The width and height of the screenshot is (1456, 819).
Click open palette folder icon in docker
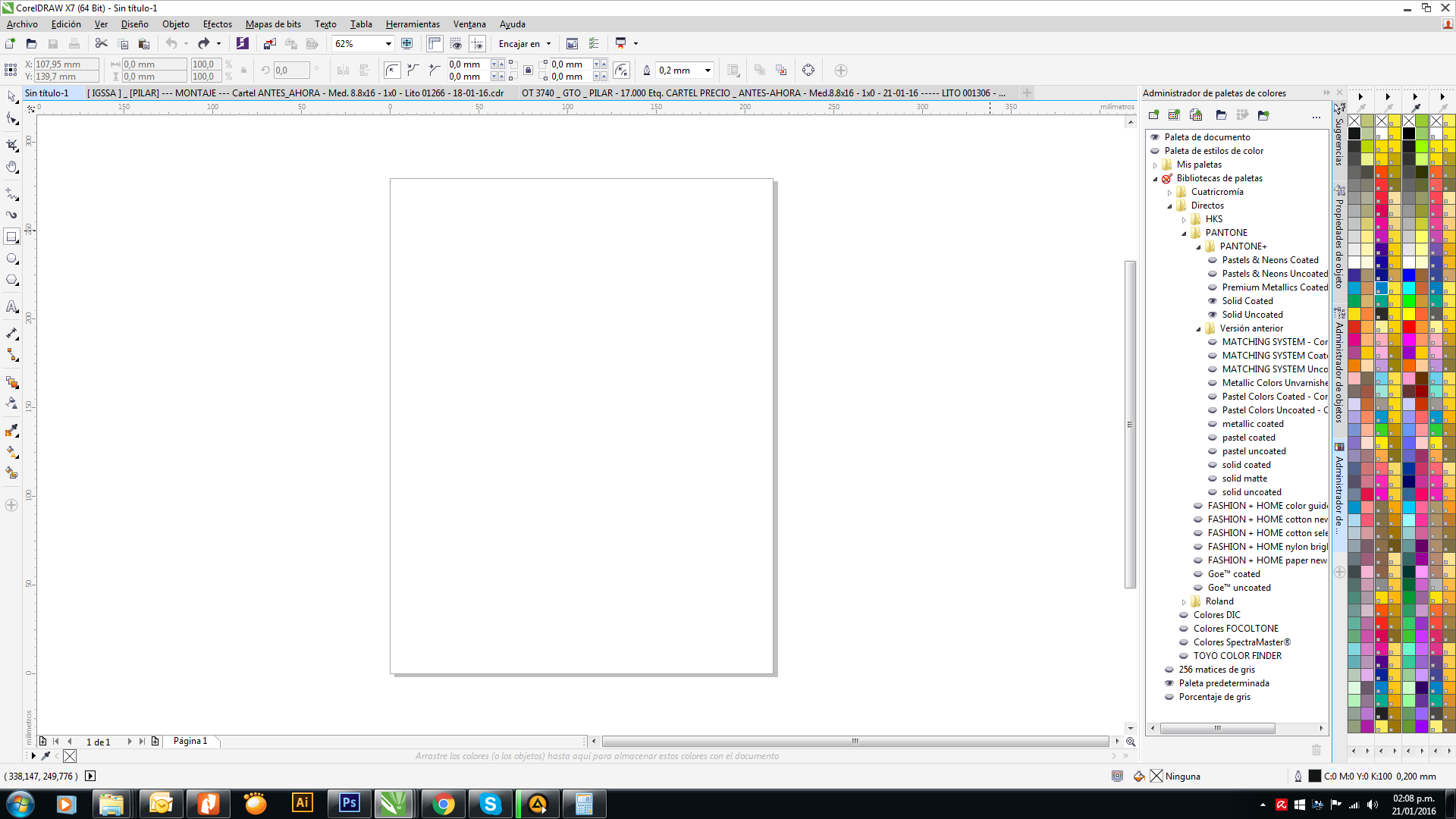[x=1221, y=115]
